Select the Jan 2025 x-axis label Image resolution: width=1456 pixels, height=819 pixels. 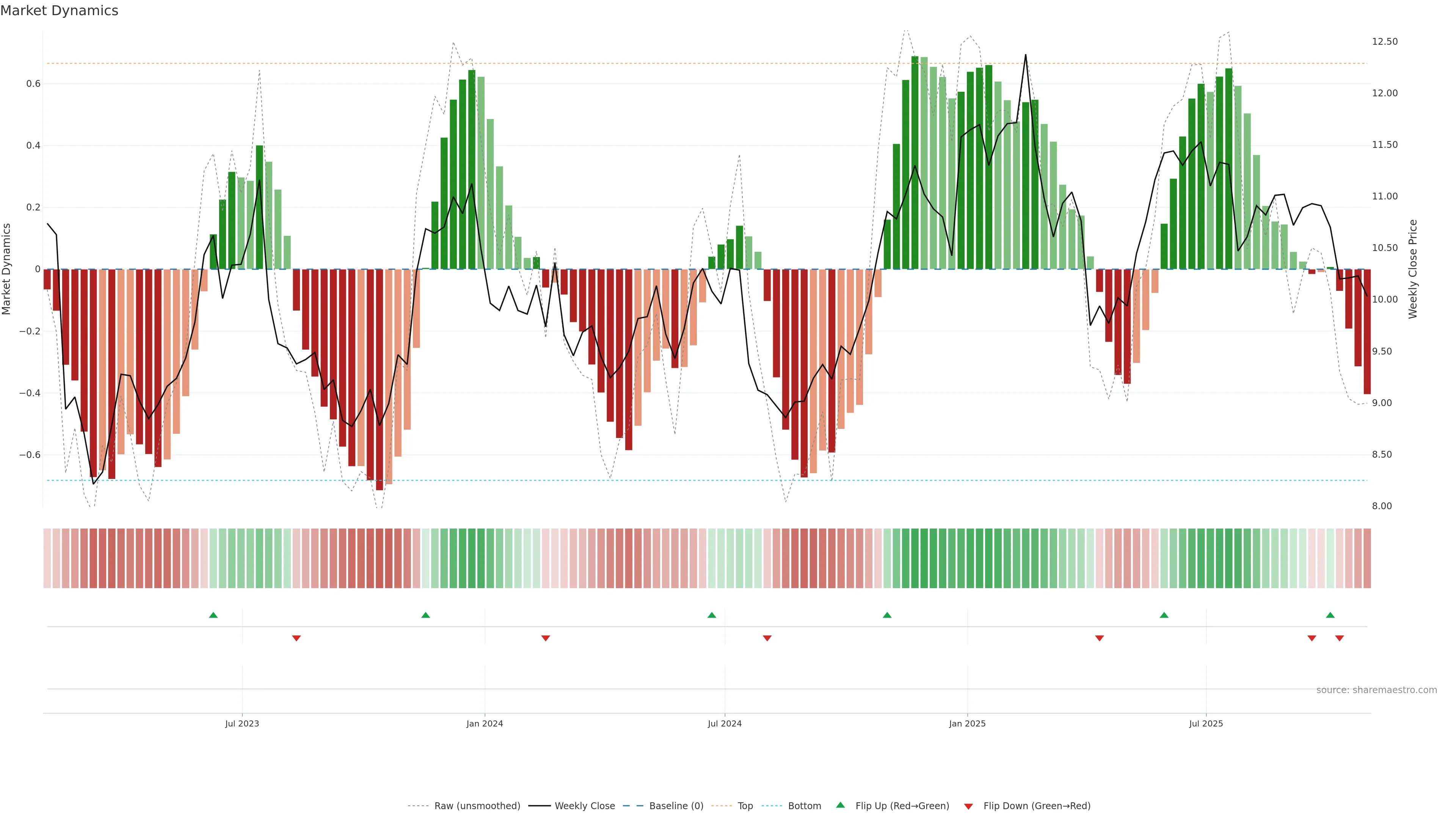pyautogui.click(x=966, y=723)
